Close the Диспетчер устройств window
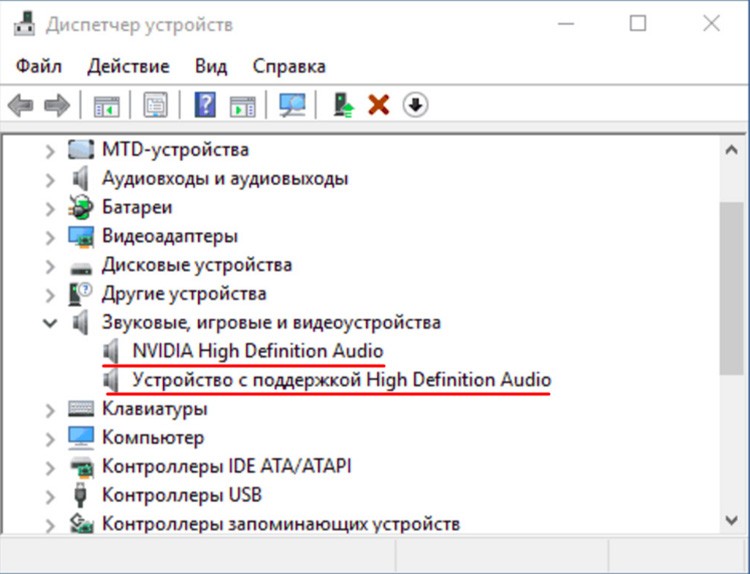Screen dimensions: 750x574 click(711, 23)
